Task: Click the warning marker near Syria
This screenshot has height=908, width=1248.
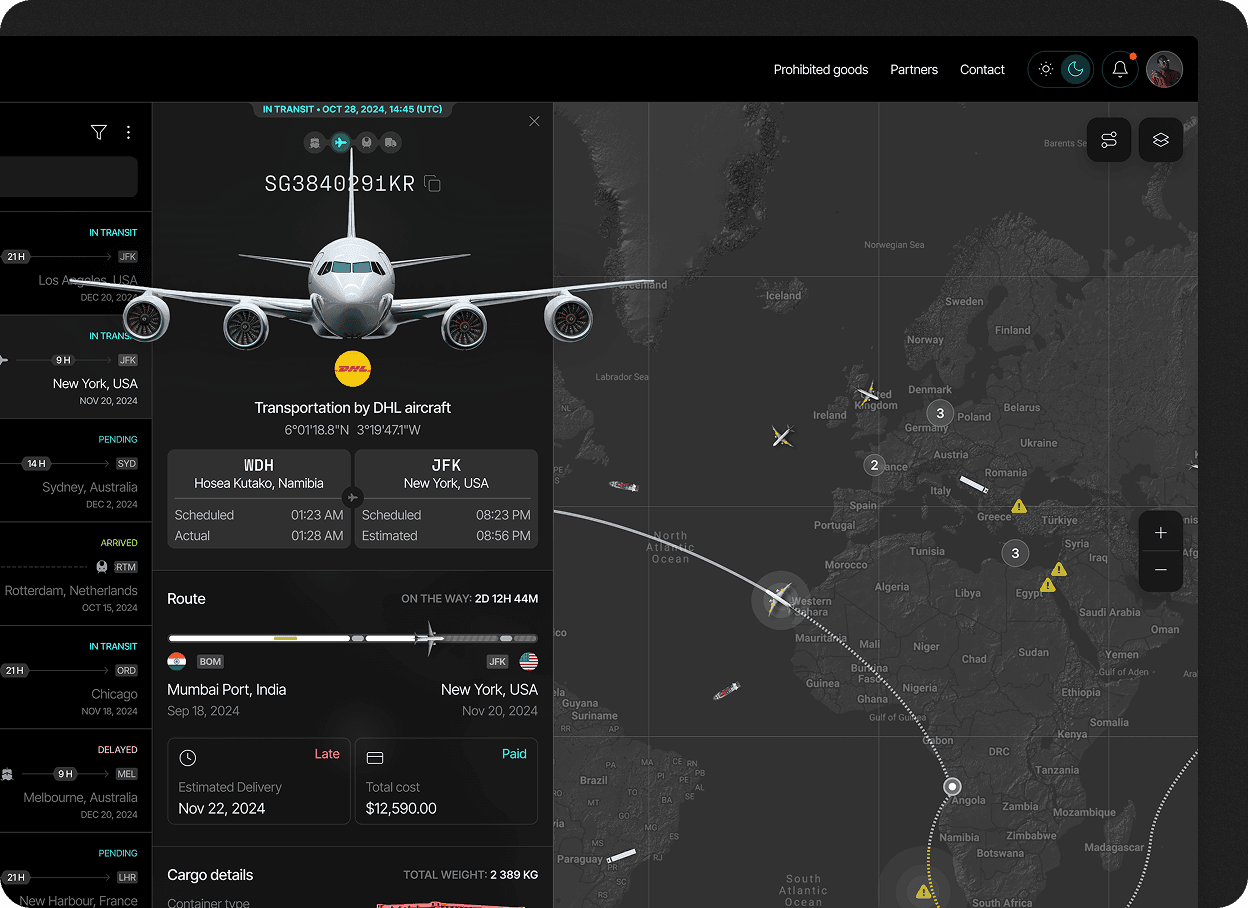Action: click(x=1059, y=569)
